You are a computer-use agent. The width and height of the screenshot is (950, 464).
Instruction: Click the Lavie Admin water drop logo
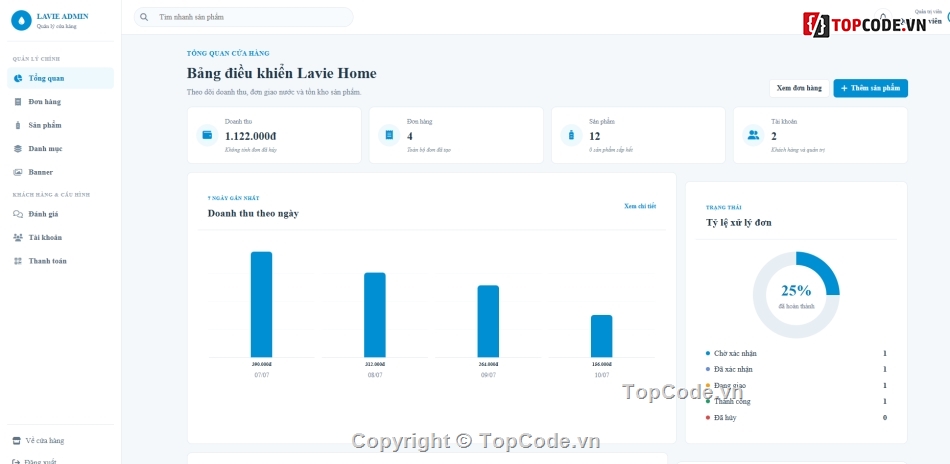click(x=21, y=21)
